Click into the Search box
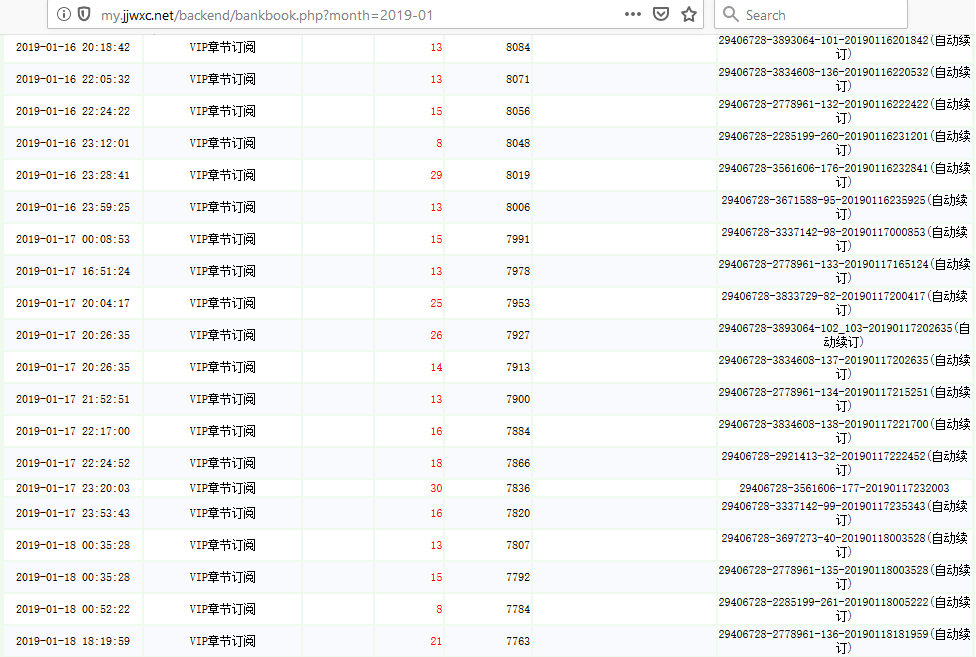Image resolution: width=976 pixels, height=657 pixels. point(810,14)
